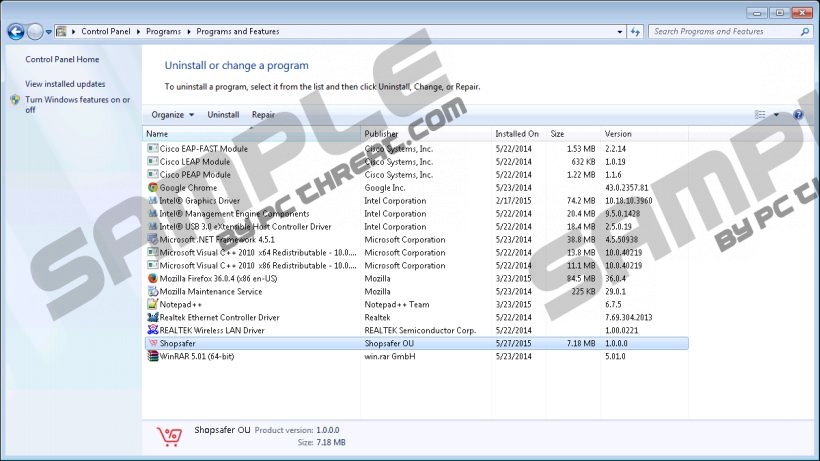820x461 pixels.
Task: Click Repair in the toolbar
Action: click(x=263, y=115)
